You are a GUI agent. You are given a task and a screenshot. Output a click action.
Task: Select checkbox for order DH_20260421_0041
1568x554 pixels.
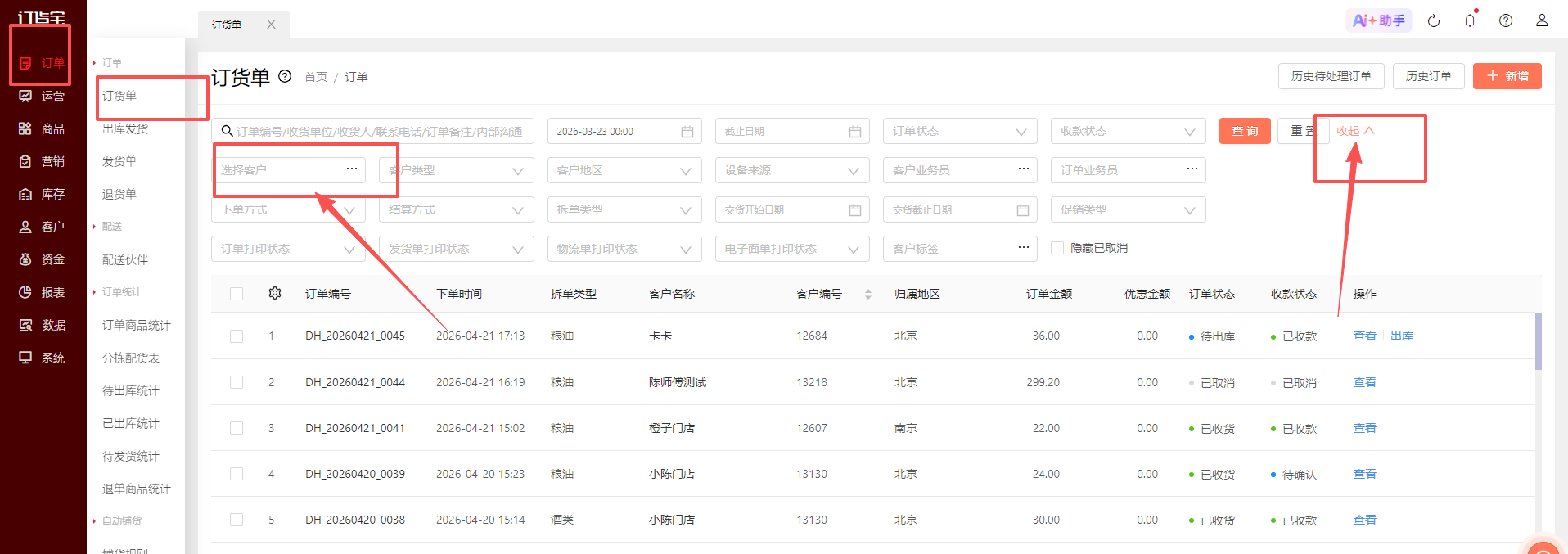(x=237, y=428)
